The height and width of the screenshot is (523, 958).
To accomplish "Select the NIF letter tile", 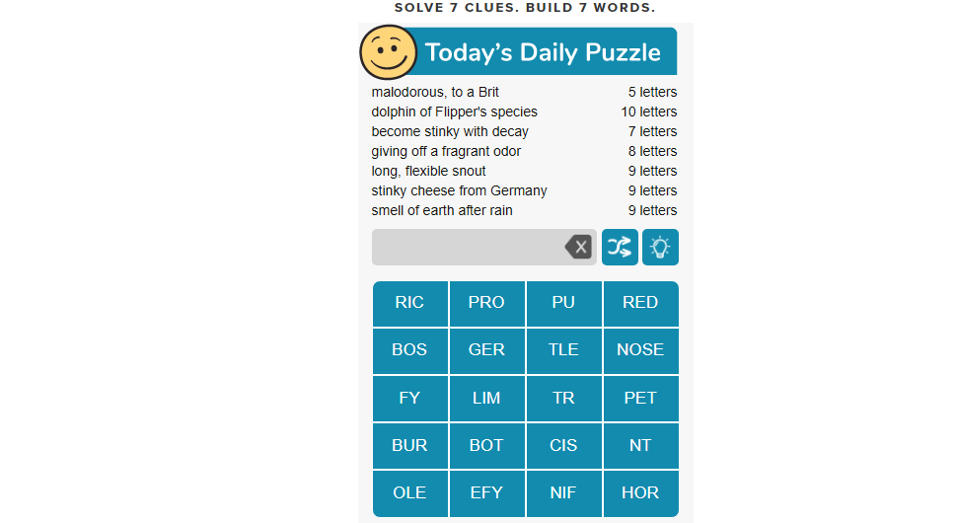I will coord(563,493).
